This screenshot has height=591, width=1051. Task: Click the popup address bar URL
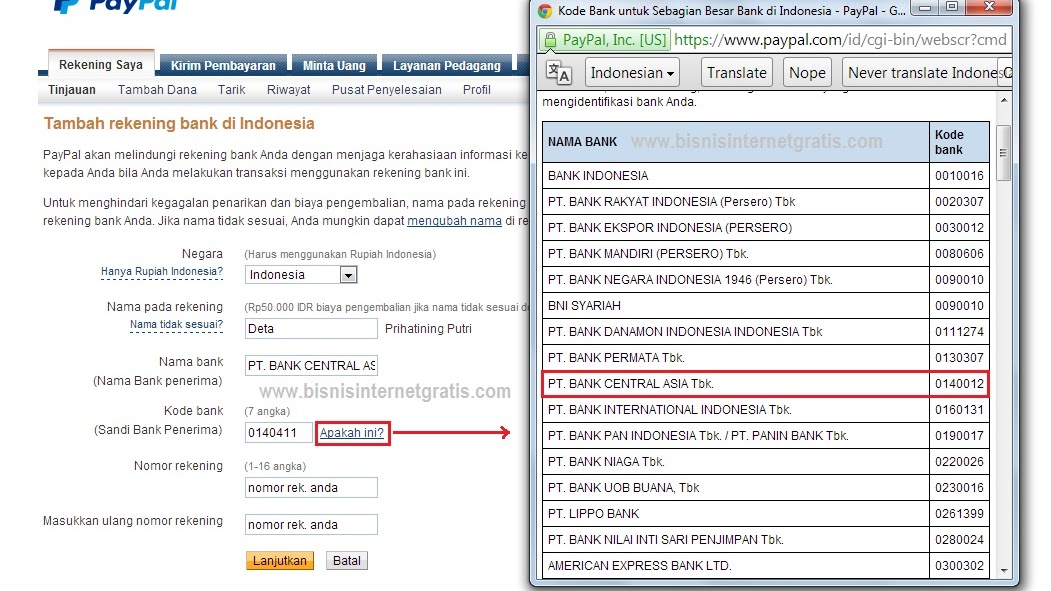tap(841, 40)
